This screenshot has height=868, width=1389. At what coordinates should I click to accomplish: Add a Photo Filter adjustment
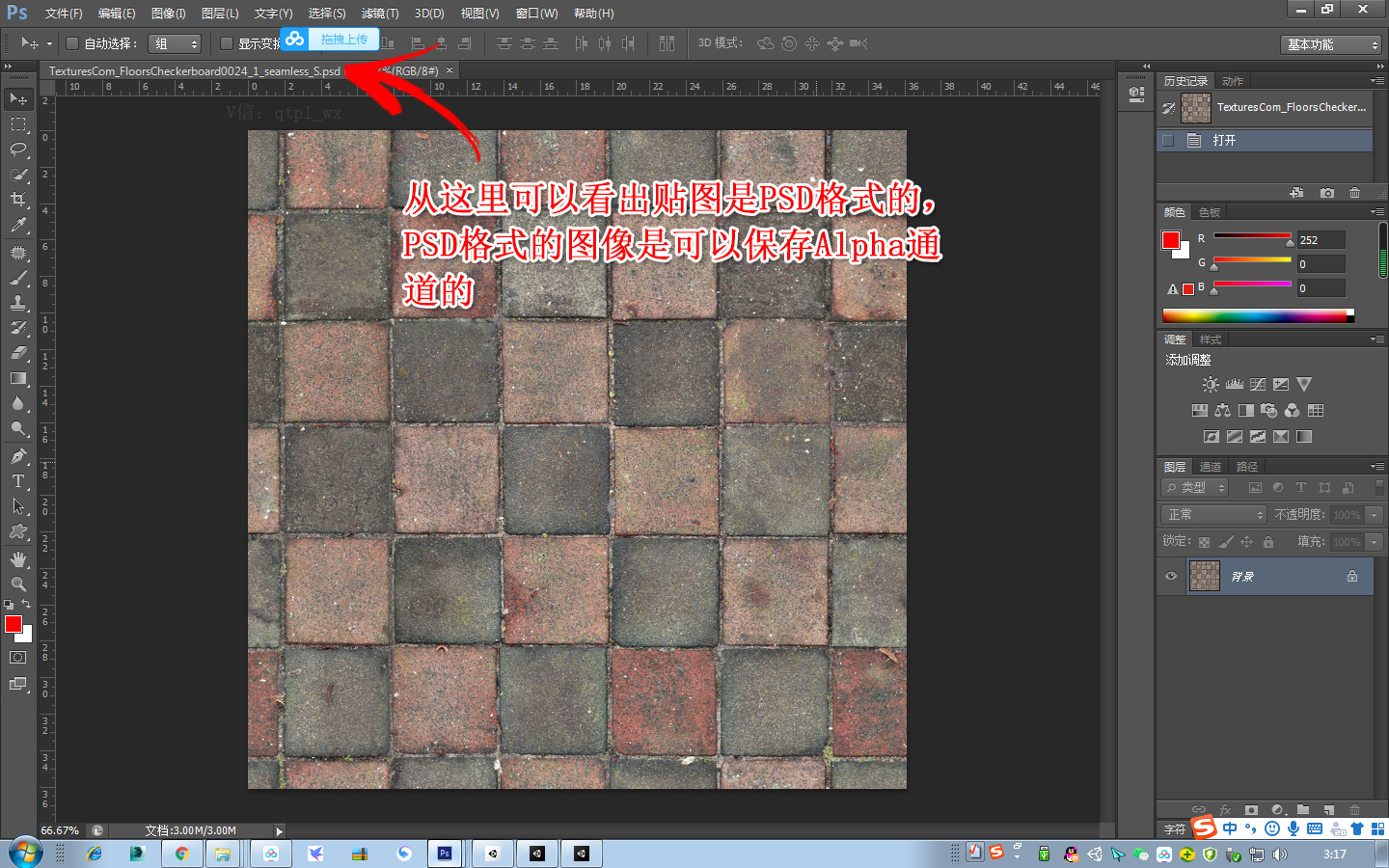click(x=1269, y=410)
